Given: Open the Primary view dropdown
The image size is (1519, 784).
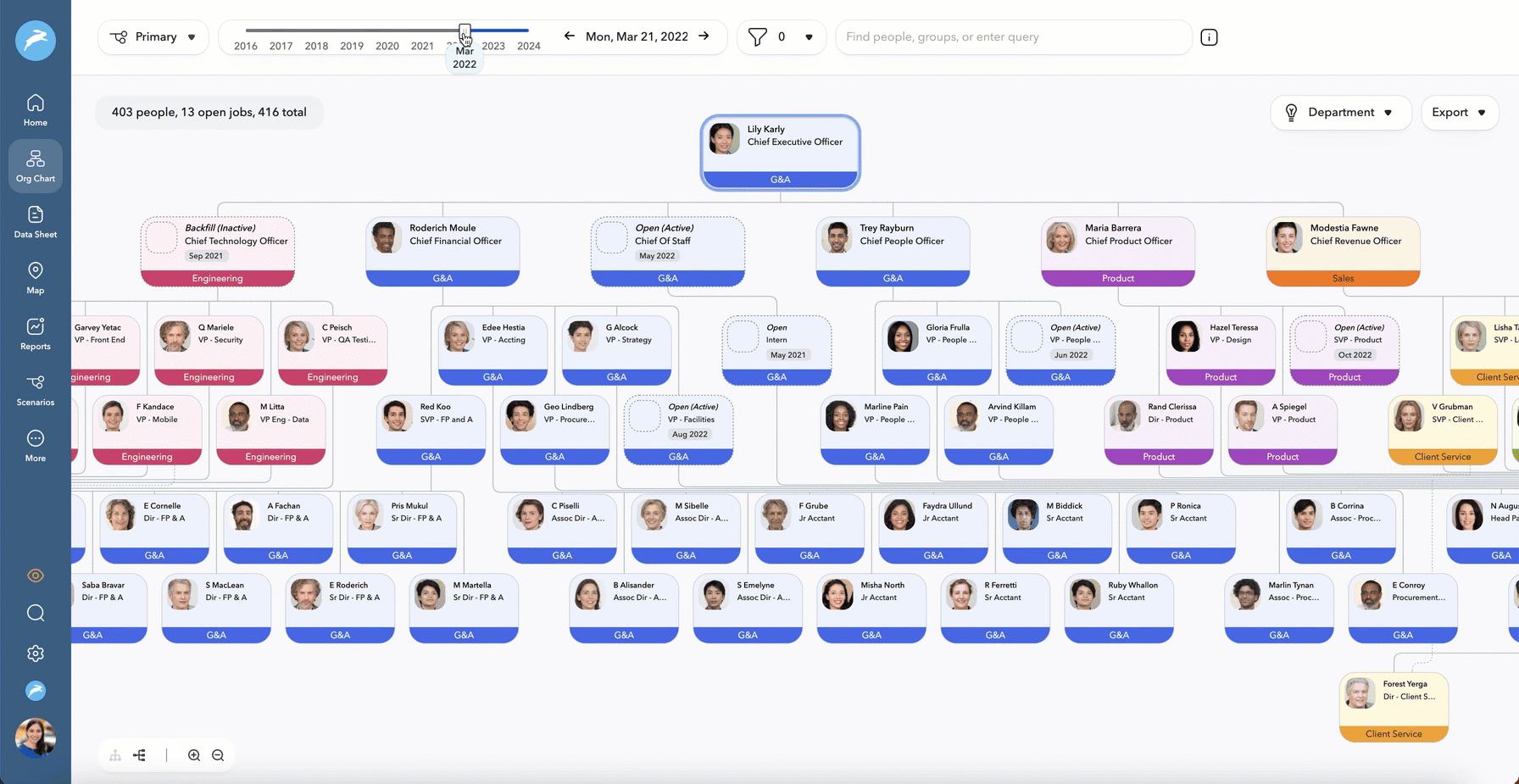Looking at the screenshot, I should click(x=153, y=36).
